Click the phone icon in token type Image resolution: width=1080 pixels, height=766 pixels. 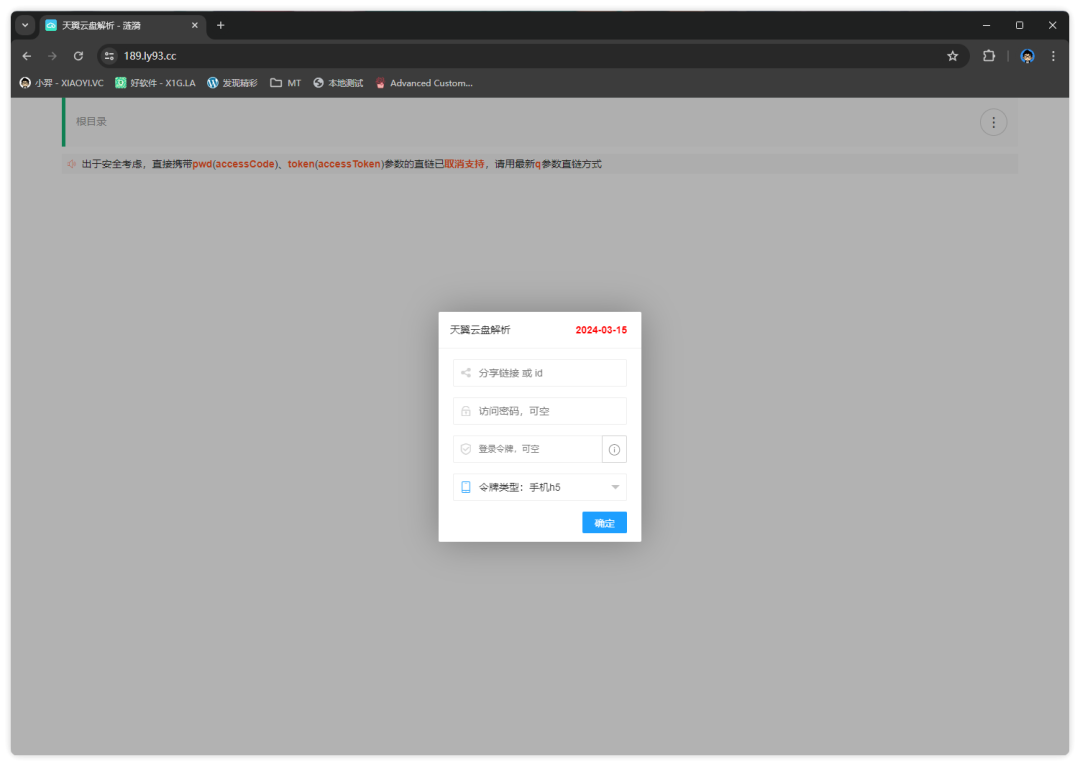tap(466, 487)
